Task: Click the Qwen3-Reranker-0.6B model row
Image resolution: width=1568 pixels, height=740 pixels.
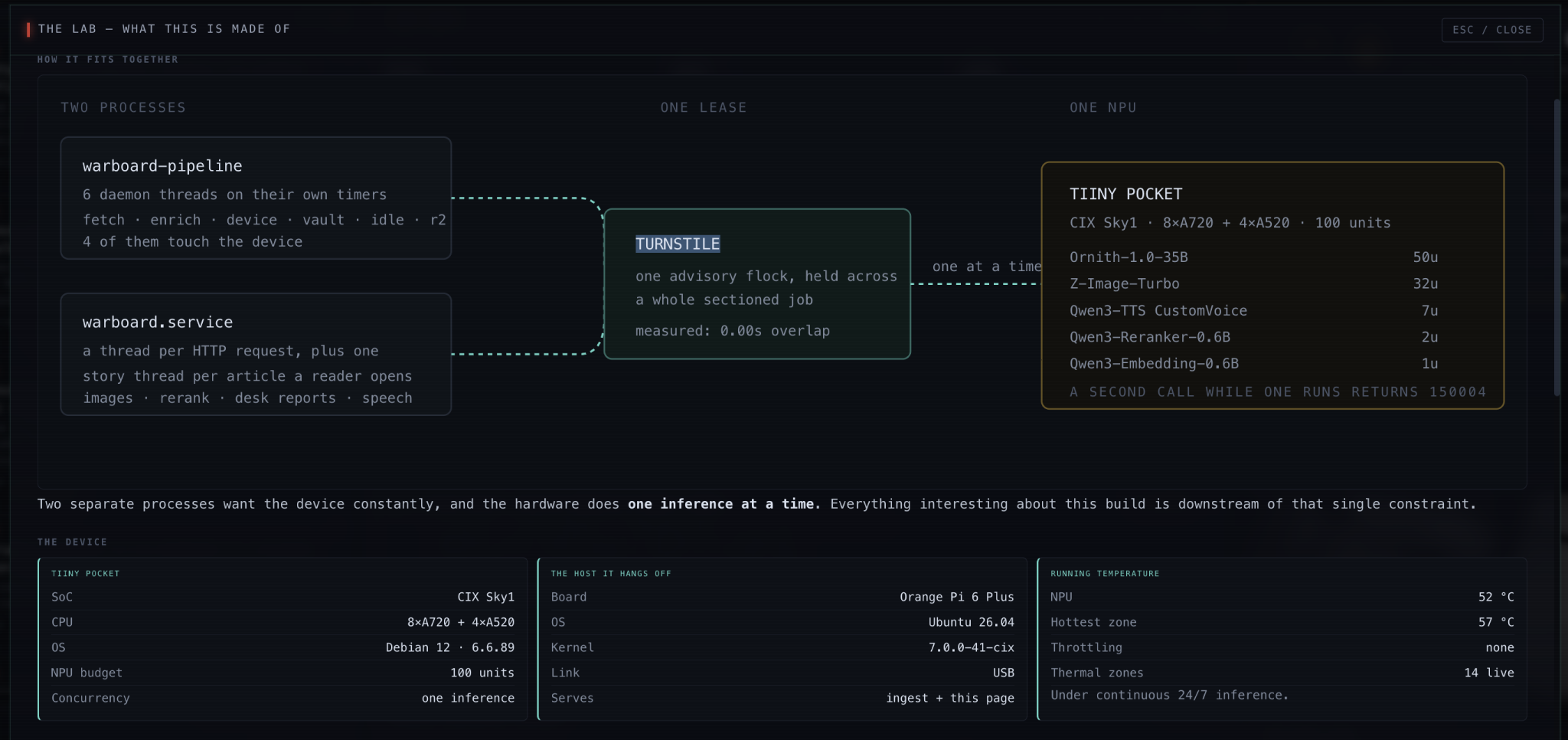Action: pos(1254,337)
